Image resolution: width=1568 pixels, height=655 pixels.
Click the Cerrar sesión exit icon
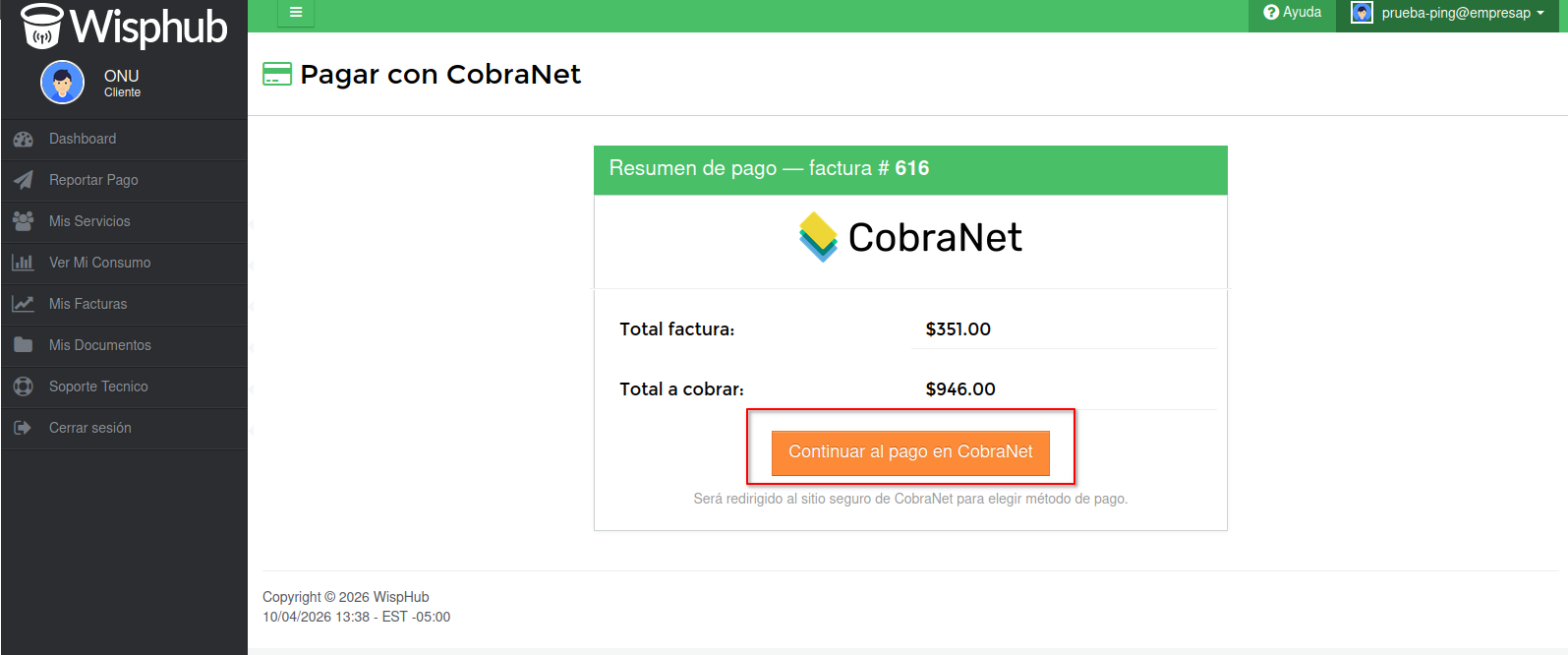pos(24,428)
